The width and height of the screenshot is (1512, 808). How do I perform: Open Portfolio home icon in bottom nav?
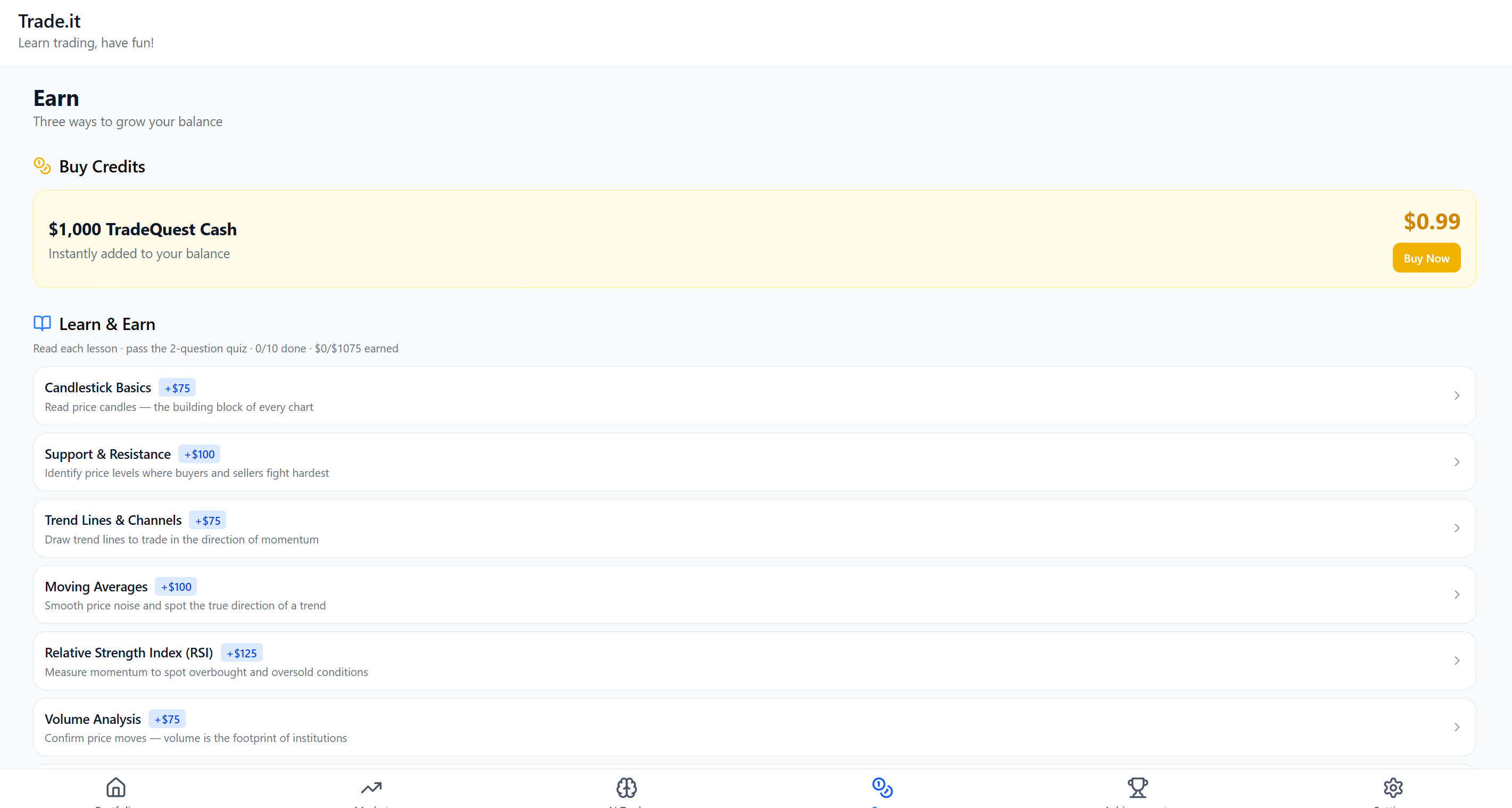coord(115,787)
